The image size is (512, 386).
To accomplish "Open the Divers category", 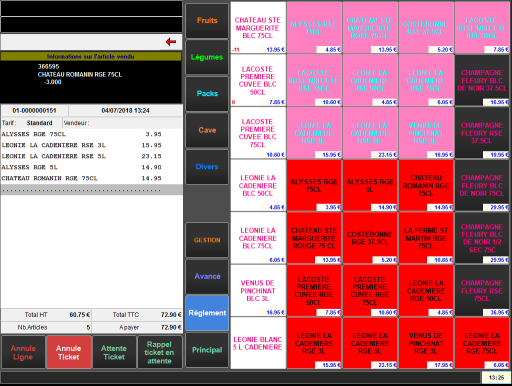I will 207,167.
